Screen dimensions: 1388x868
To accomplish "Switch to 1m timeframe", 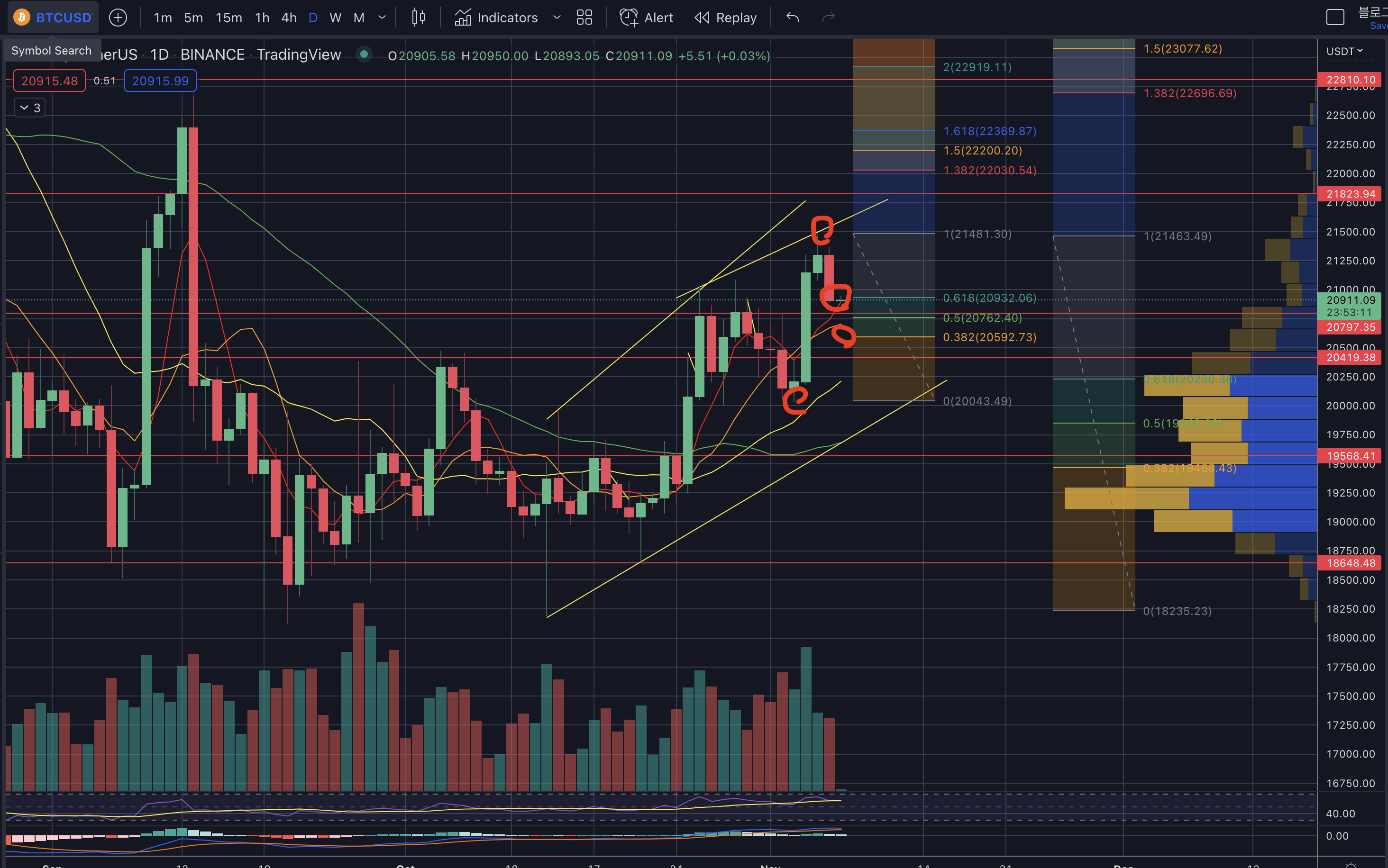I will pyautogui.click(x=163, y=17).
